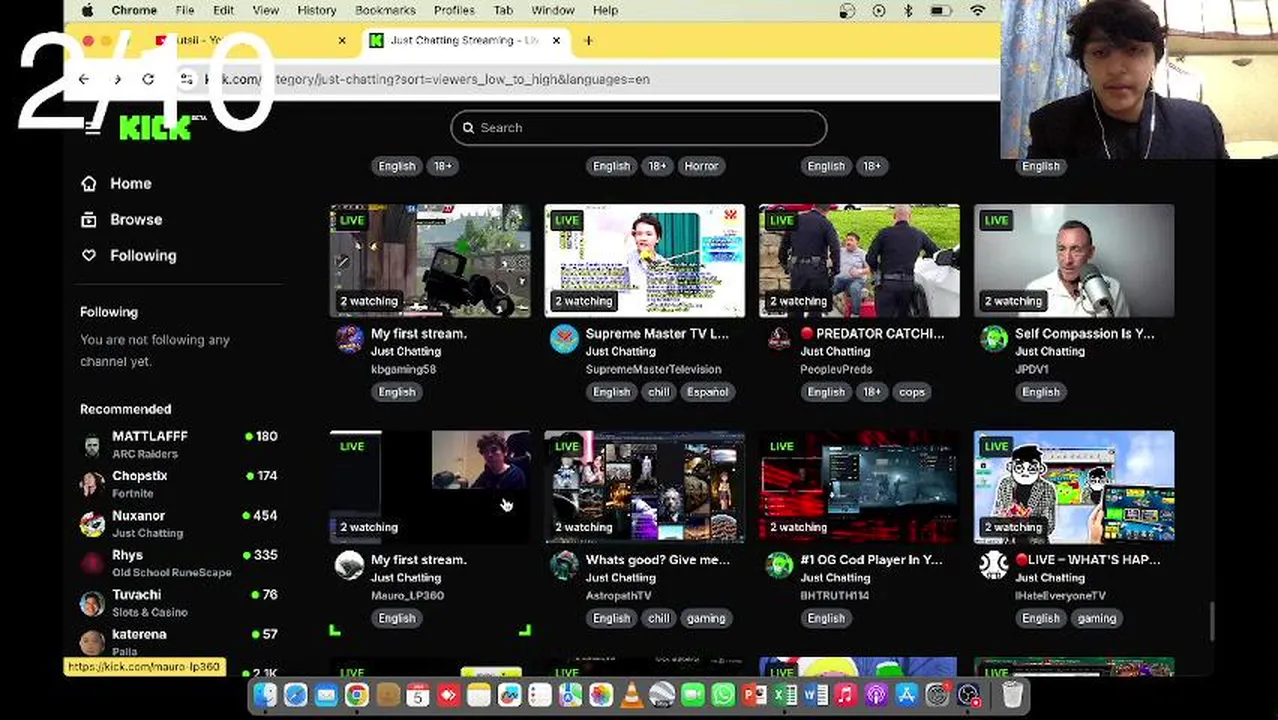The height and width of the screenshot is (720, 1278).
Task: Open Word from the dock
Action: click(816, 695)
